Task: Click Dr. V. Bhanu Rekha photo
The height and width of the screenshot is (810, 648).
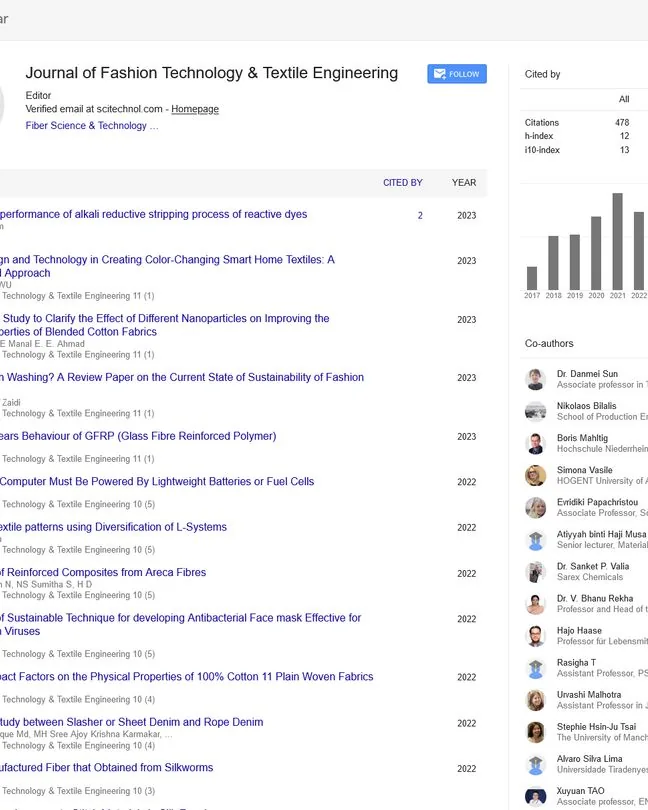Action: 535,604
